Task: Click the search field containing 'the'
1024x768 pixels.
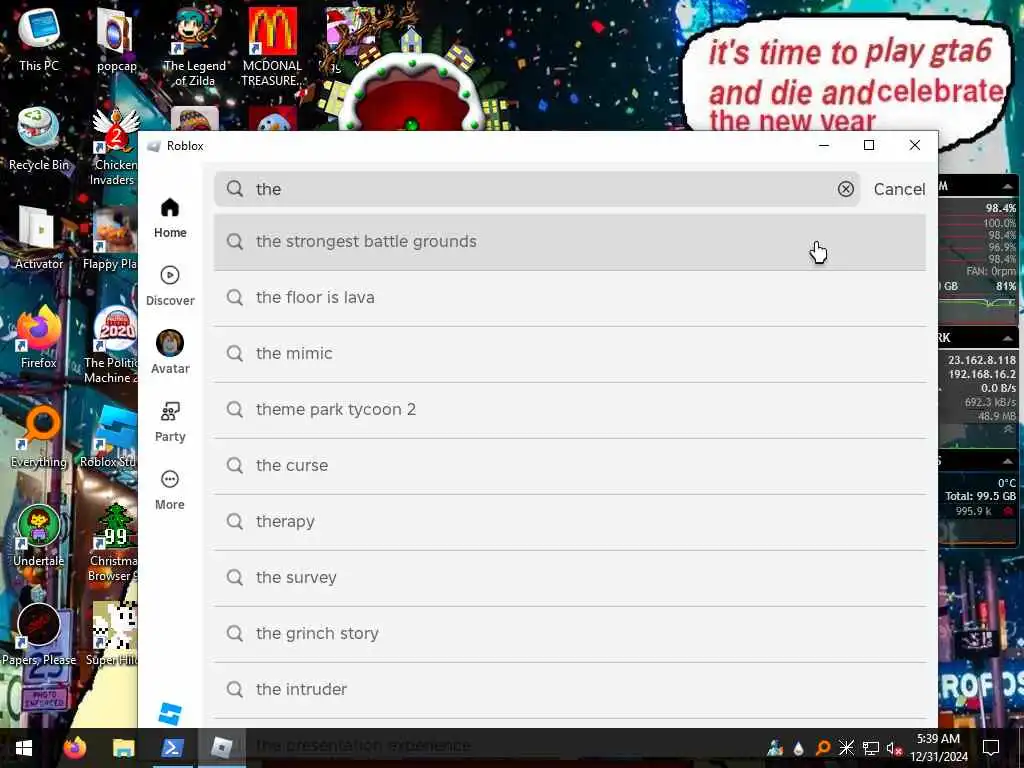Action: click(x=537, y=189)
